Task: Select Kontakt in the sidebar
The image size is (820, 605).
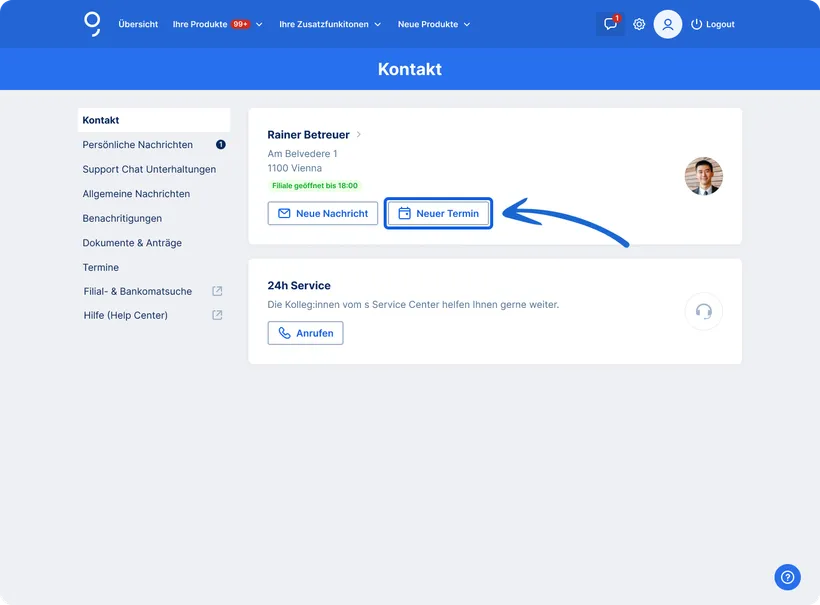Action: click(x=154, y=120)
